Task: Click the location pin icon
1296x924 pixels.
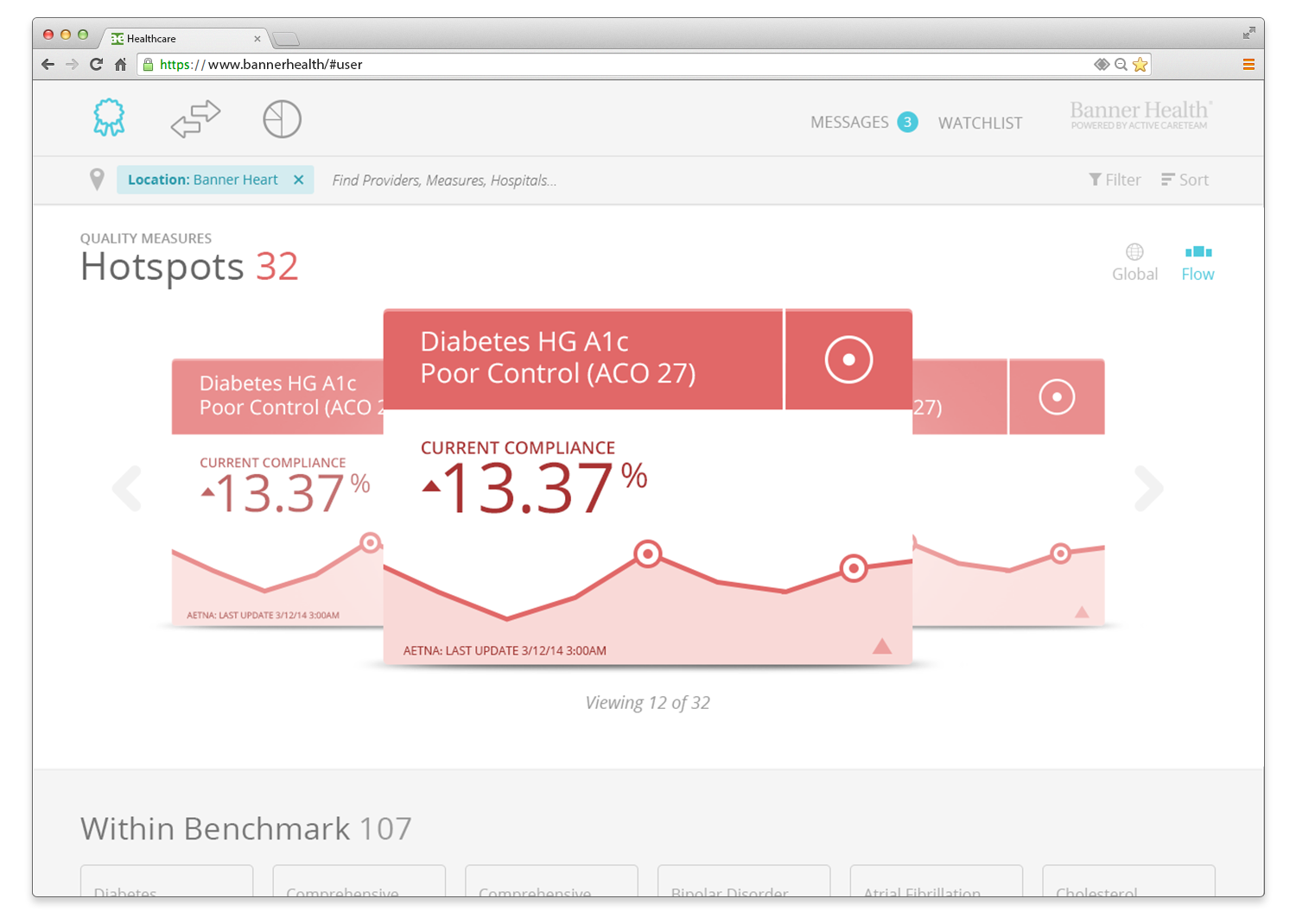Action: point(97,179)
